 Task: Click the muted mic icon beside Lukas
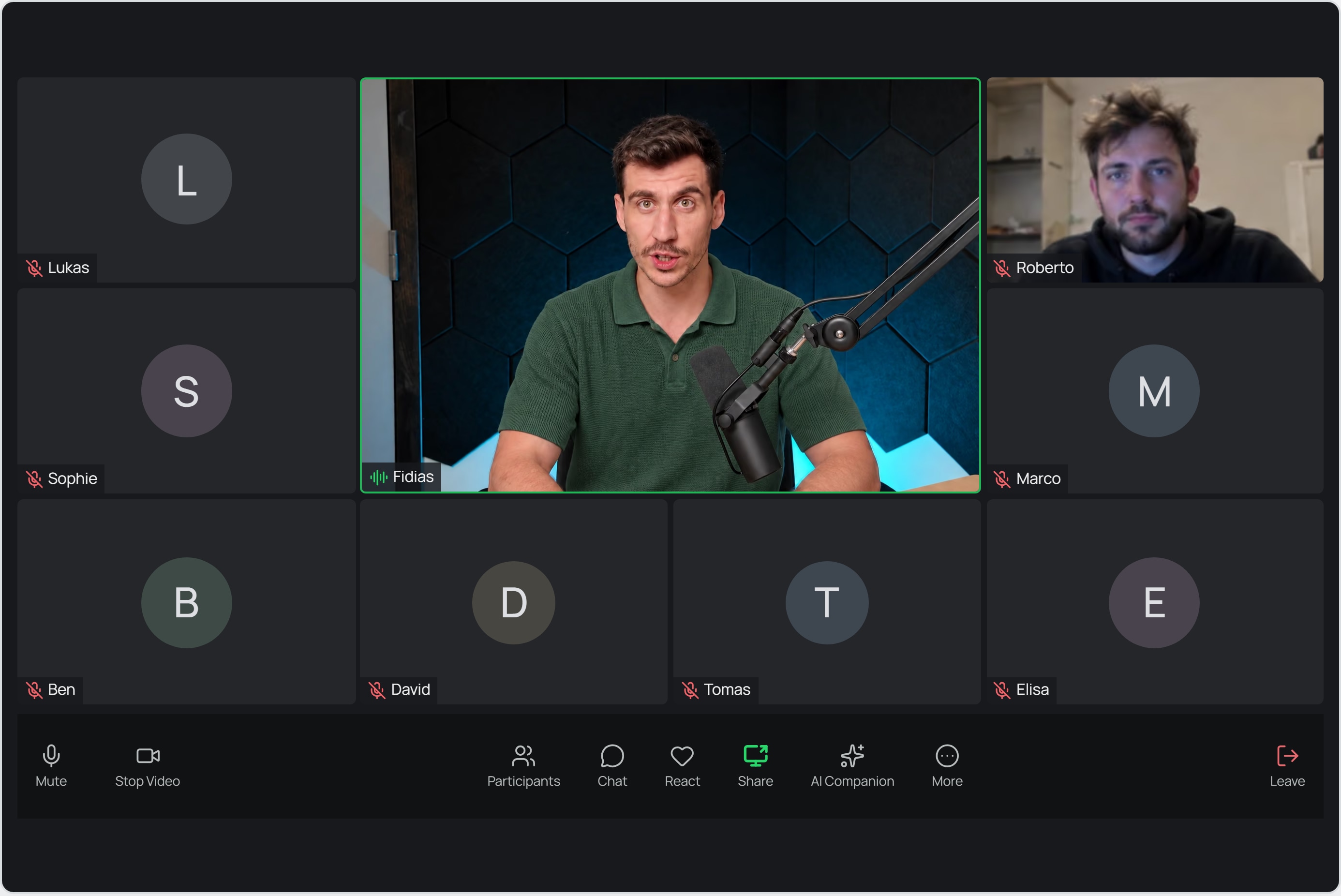[x=34, y=268]
